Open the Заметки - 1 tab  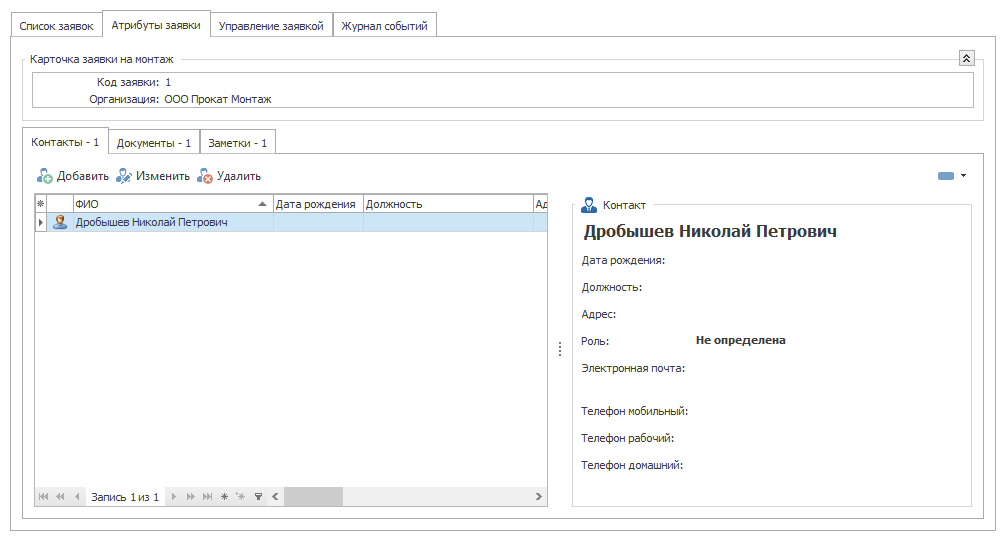pos(237,143)
